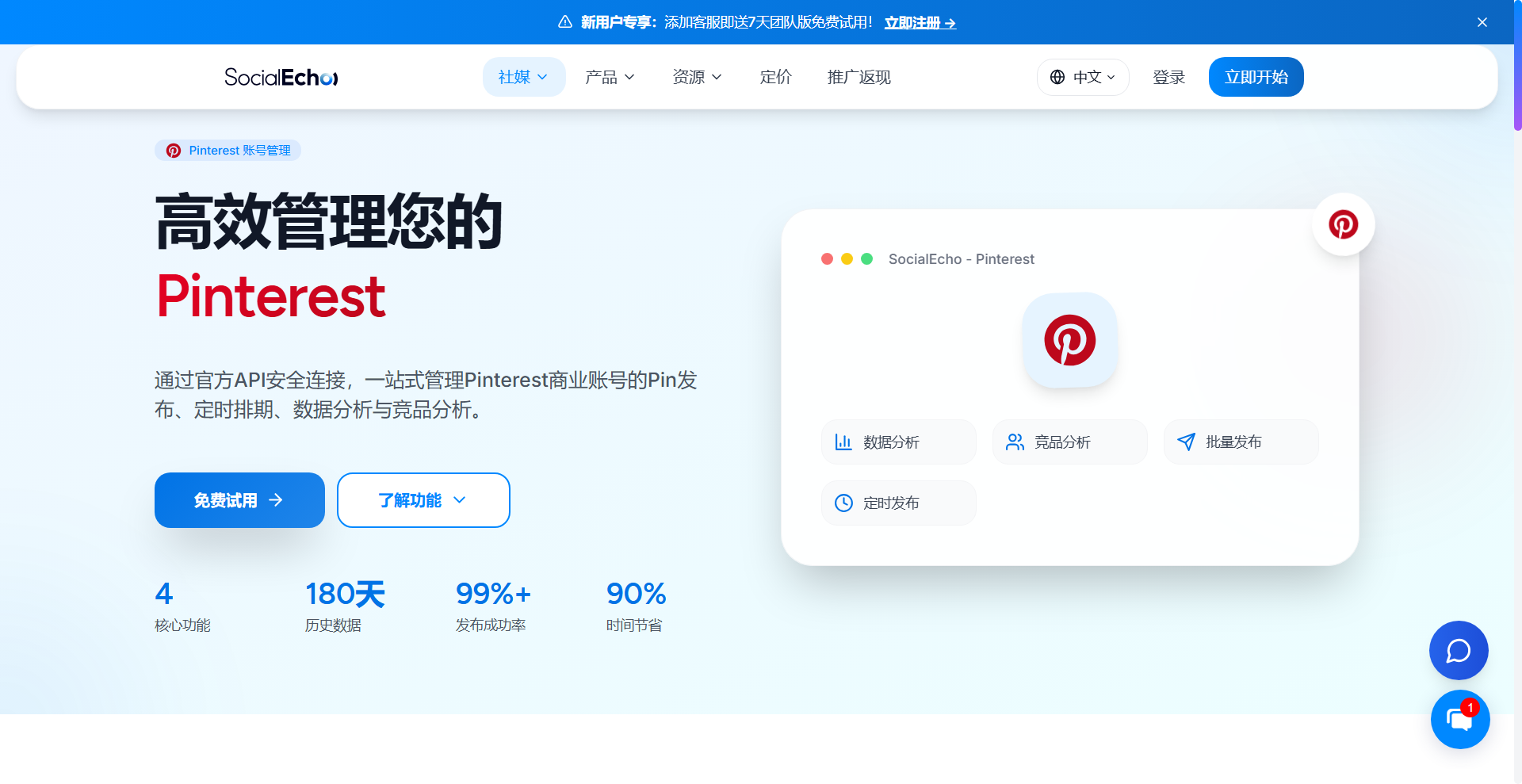
Task: Click the SocialEcho - Pinterest window title
Action: 962,259
